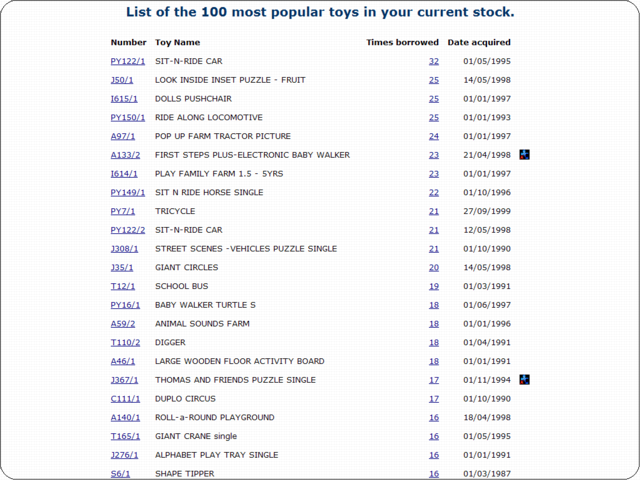This screenshot has width=640, height=480.
Task: Open toy number T12/1 link
Action: click(x=122, y=287)
